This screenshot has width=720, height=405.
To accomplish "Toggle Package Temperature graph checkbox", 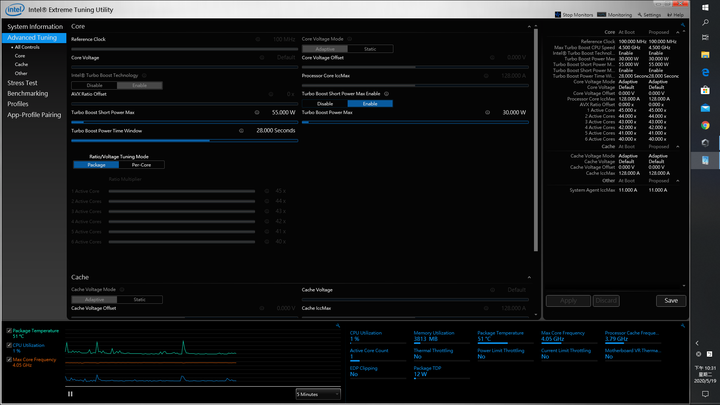I will click(x=9, y=331).
